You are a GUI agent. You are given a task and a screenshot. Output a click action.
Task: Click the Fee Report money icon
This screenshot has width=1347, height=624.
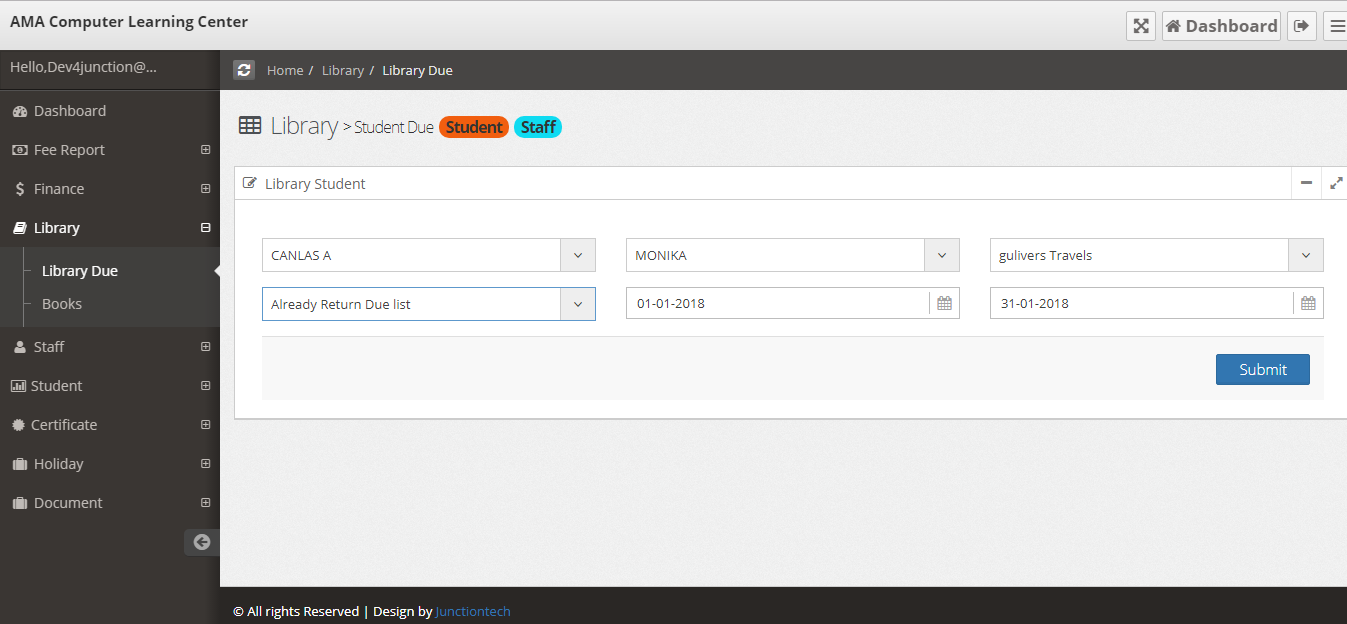point(19,150)
